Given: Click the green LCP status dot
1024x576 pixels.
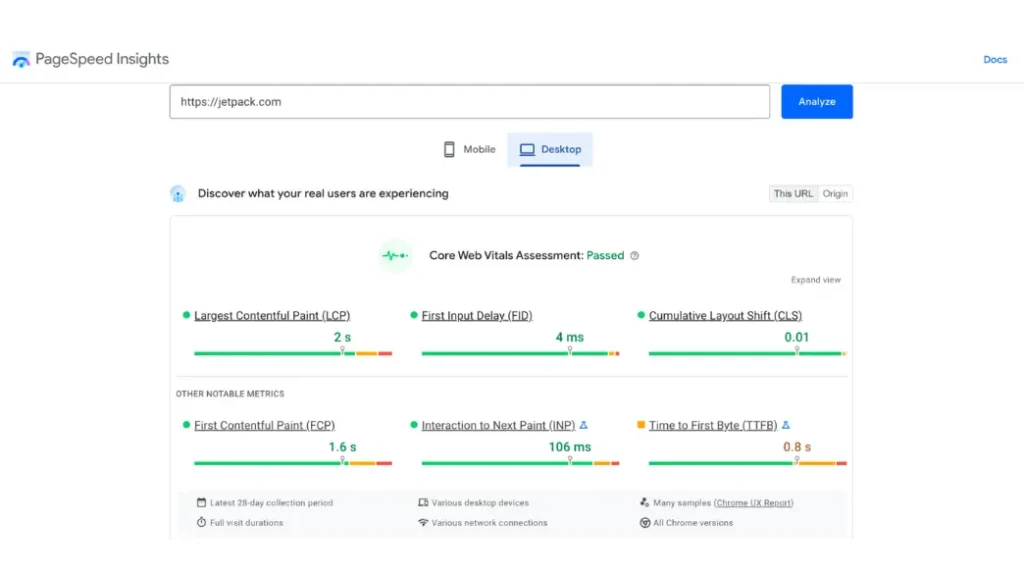Looking at the screenshot, I should point(186,315).
